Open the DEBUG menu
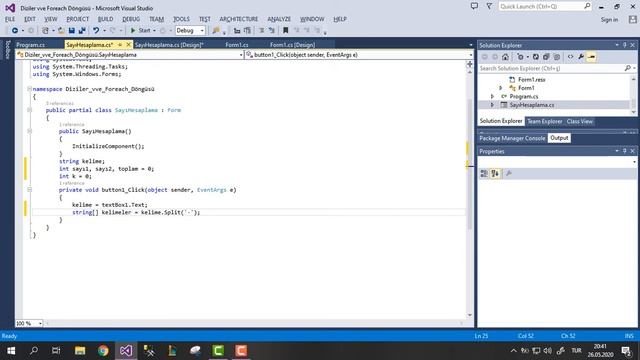This screenshot has width=640, height=360. point(131,19)
